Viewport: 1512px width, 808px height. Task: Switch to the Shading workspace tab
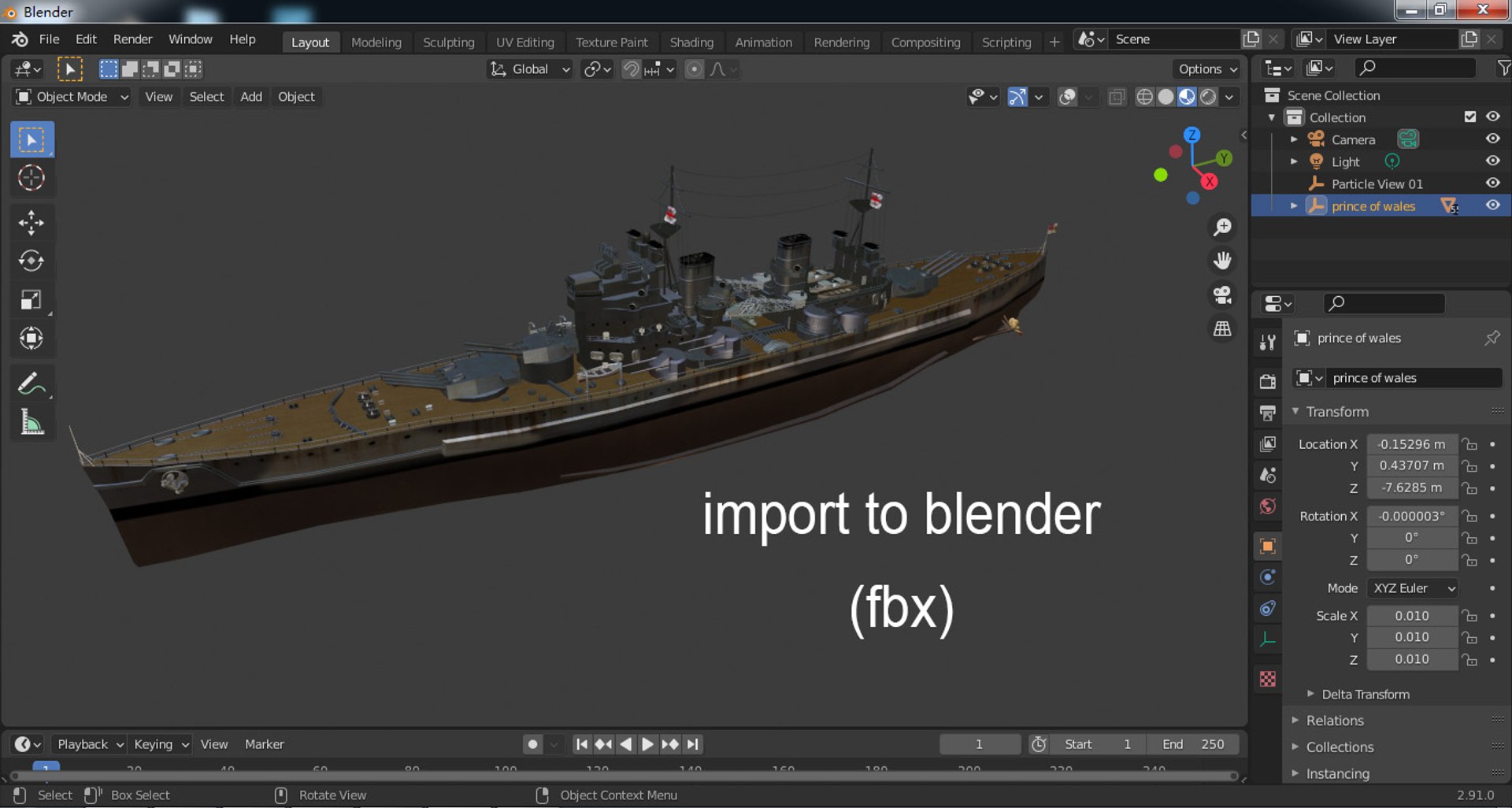(x=691, y=43)
